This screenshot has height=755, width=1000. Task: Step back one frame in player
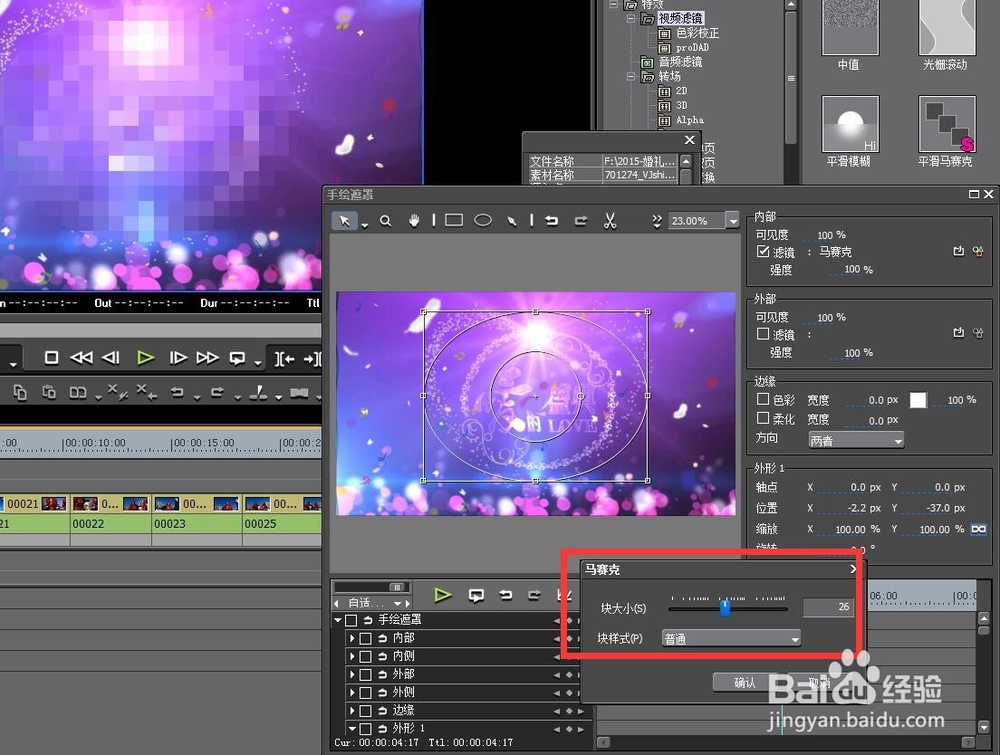tap(111, 358)
